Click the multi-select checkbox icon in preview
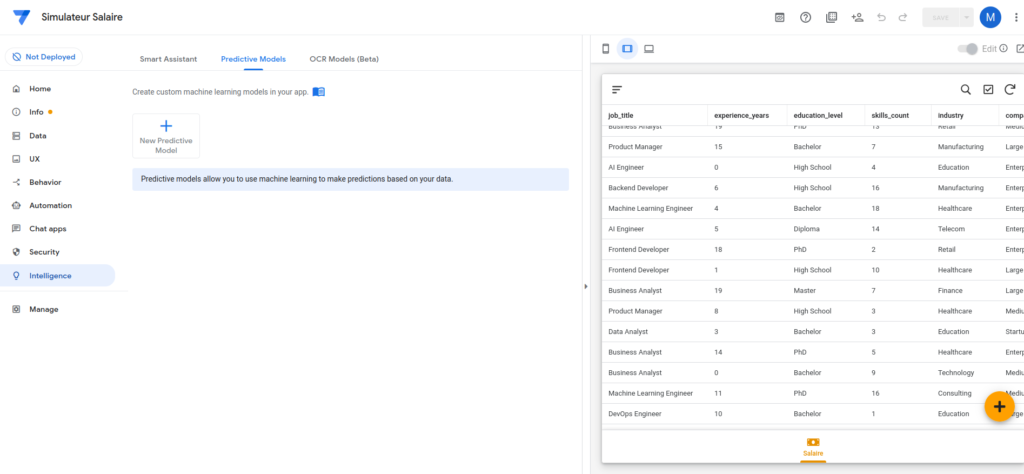Image resolution: width=1024 pixels, height=474 pixels. (x=988, y=89)
